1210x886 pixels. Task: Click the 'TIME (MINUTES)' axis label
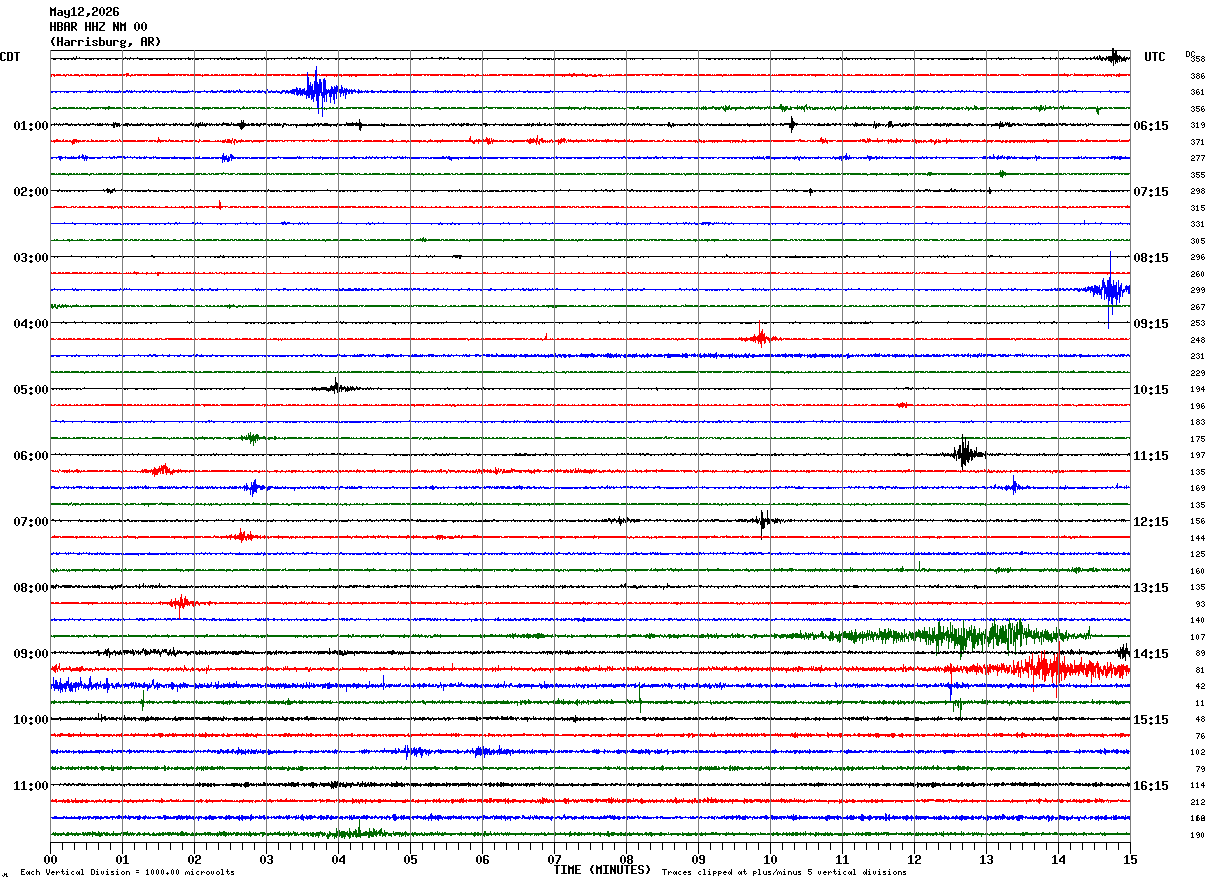602,870
